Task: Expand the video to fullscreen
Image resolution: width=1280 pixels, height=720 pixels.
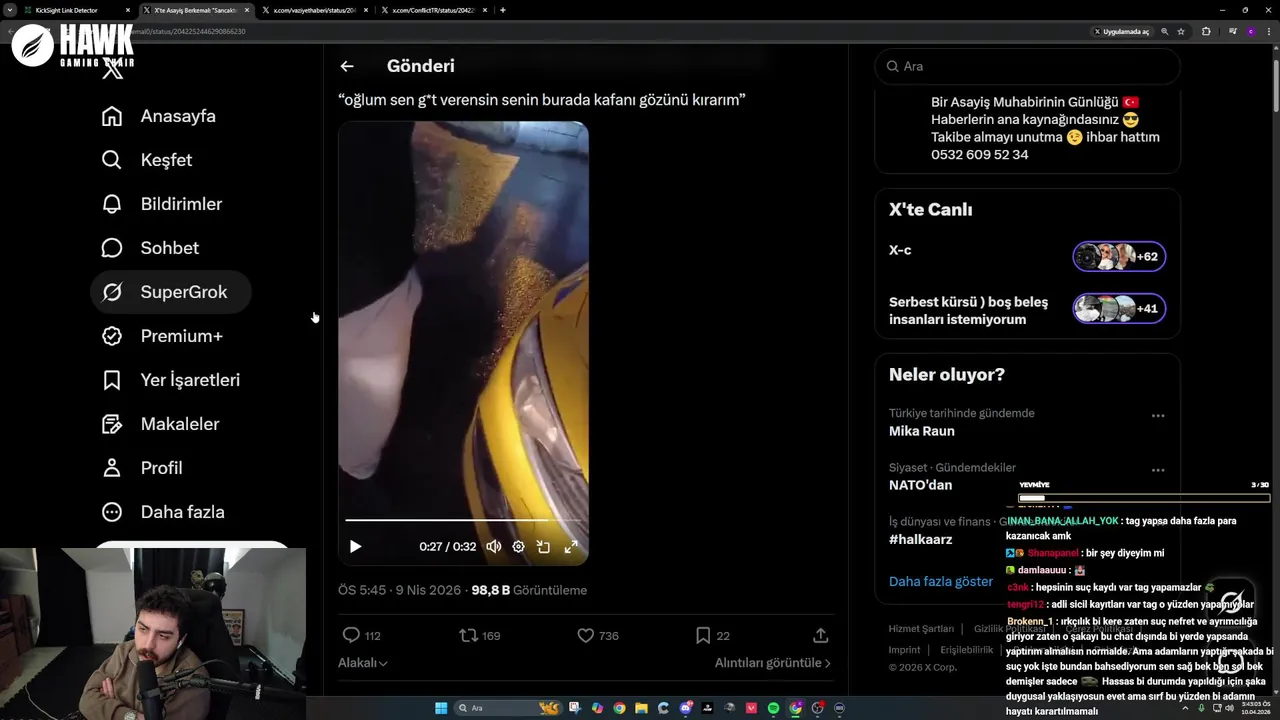Action: pyautogui.click(x=571, y=546)
